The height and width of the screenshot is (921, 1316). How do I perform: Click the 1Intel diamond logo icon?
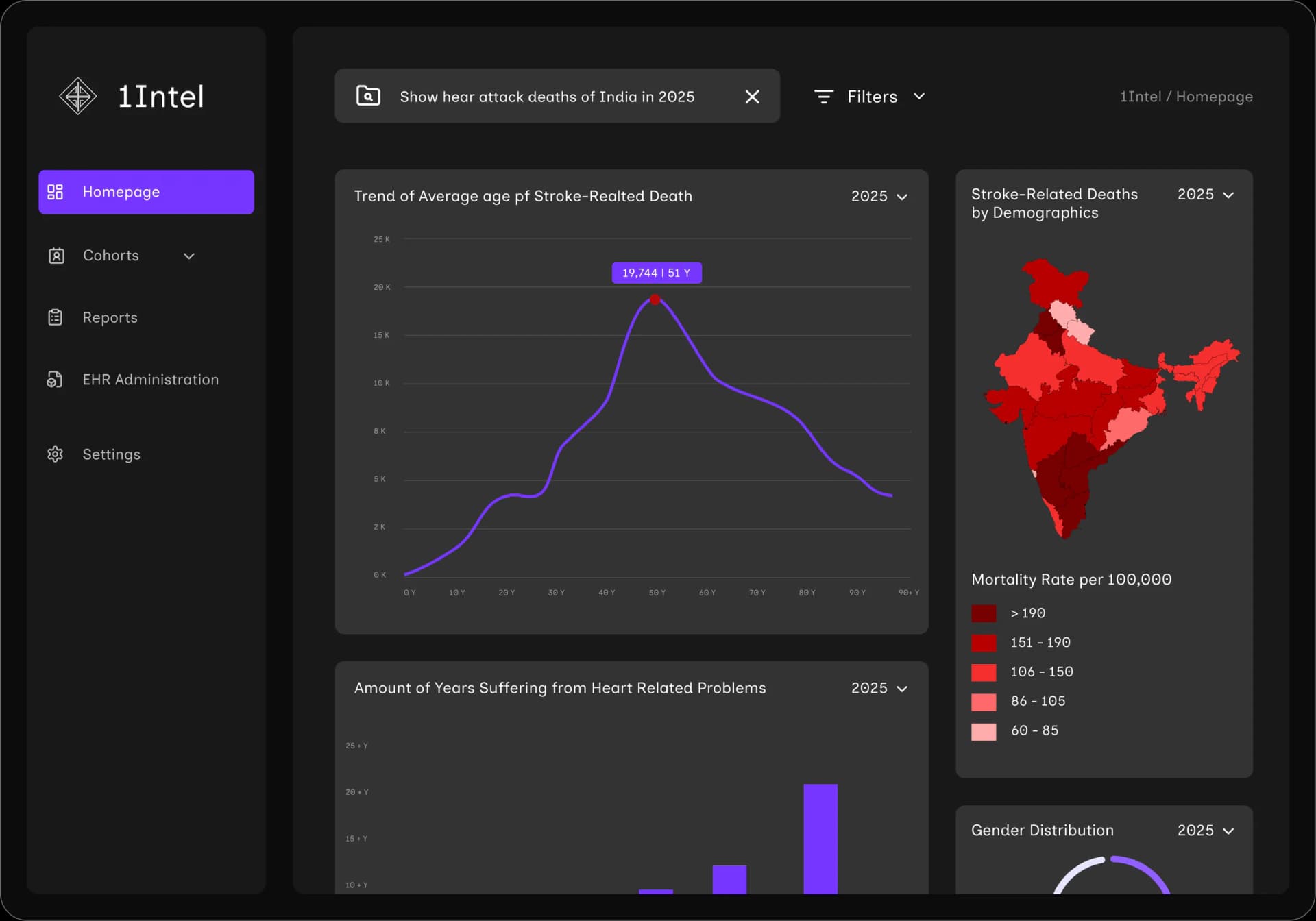78,96
